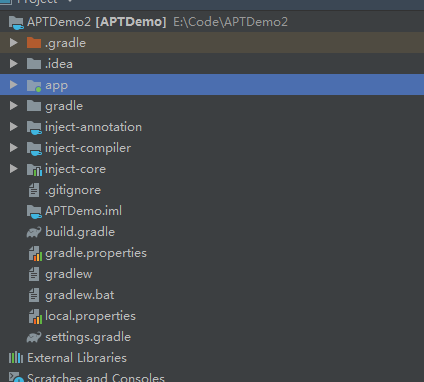This screenshot has width=424, height=382.
Task: Click the APTDemo.iml module file icon
Action: pos(34,211)
